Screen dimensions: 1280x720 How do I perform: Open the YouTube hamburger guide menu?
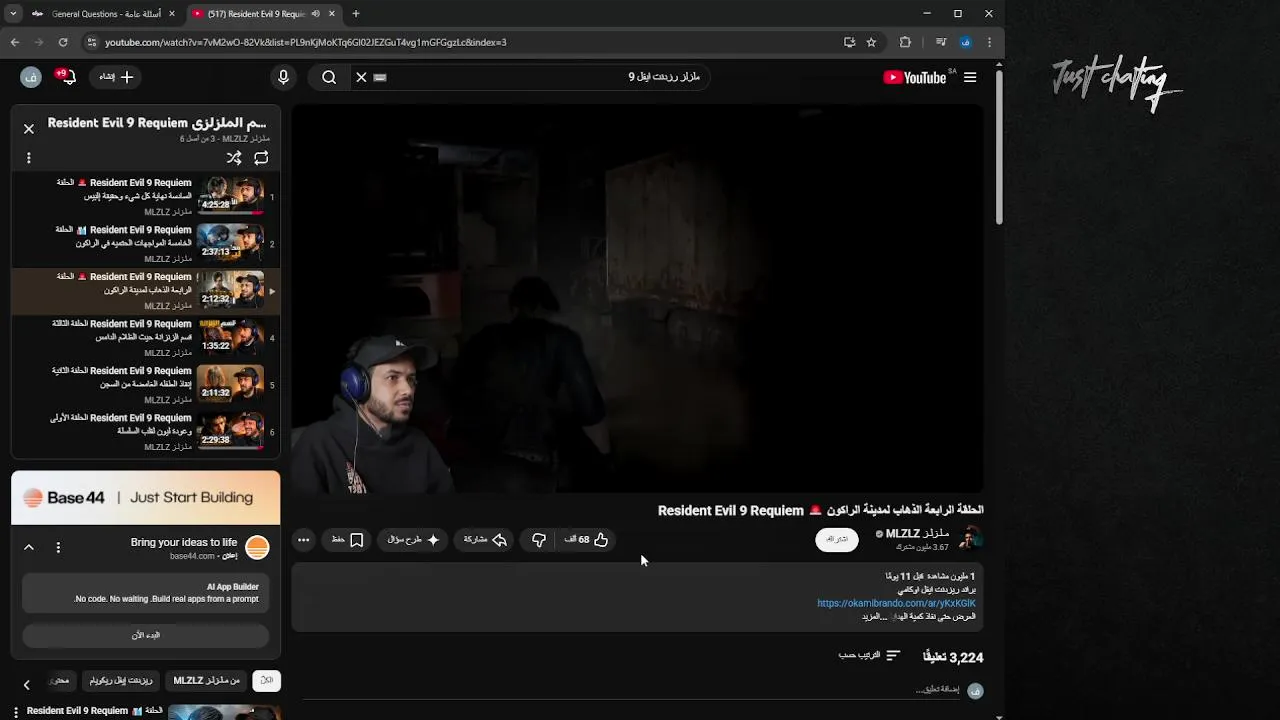970,77
